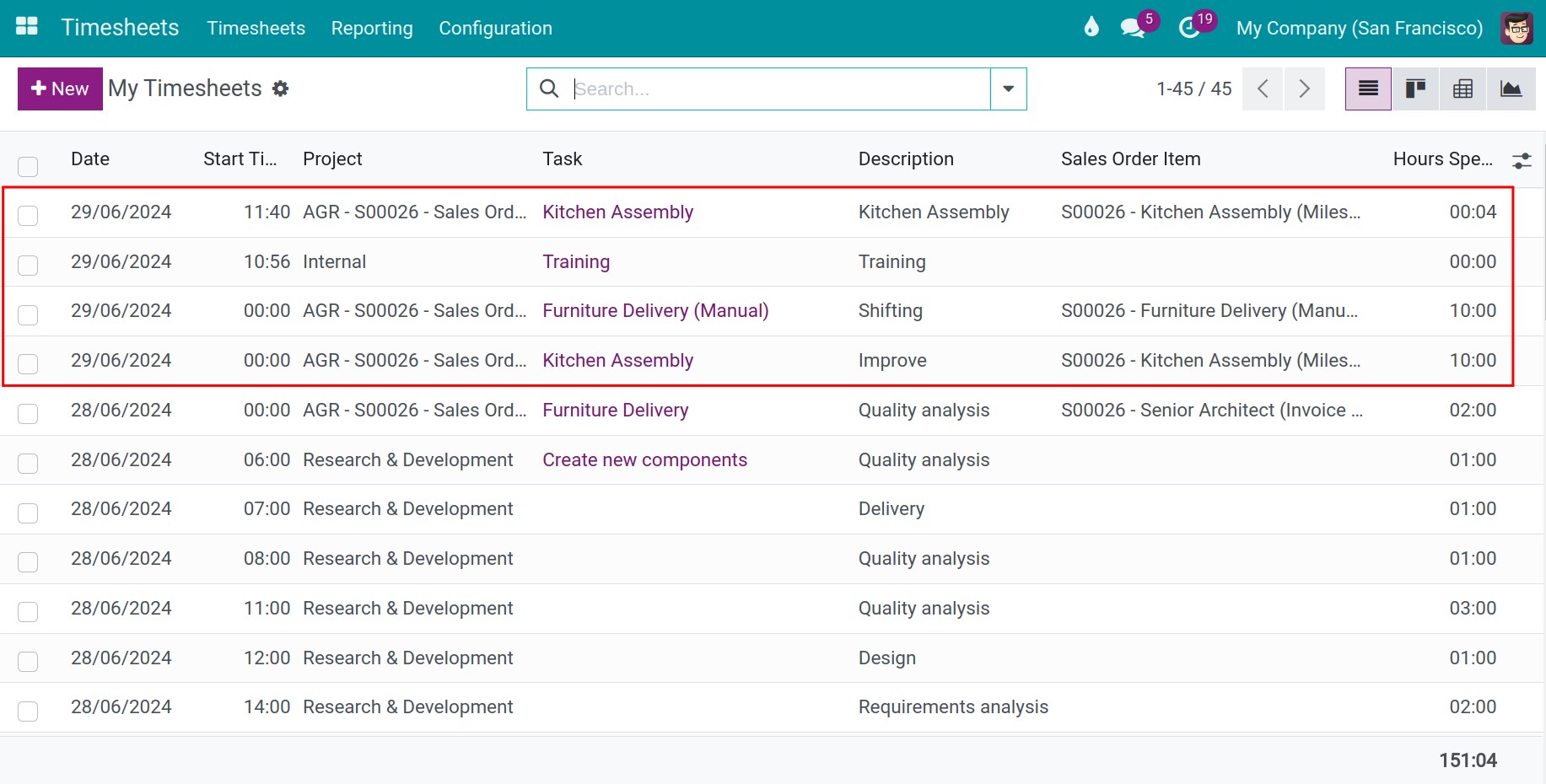Check the row for 11:40 Kitchen Assembly
Screen dimensions: 1546x784
tap(28, 216)
